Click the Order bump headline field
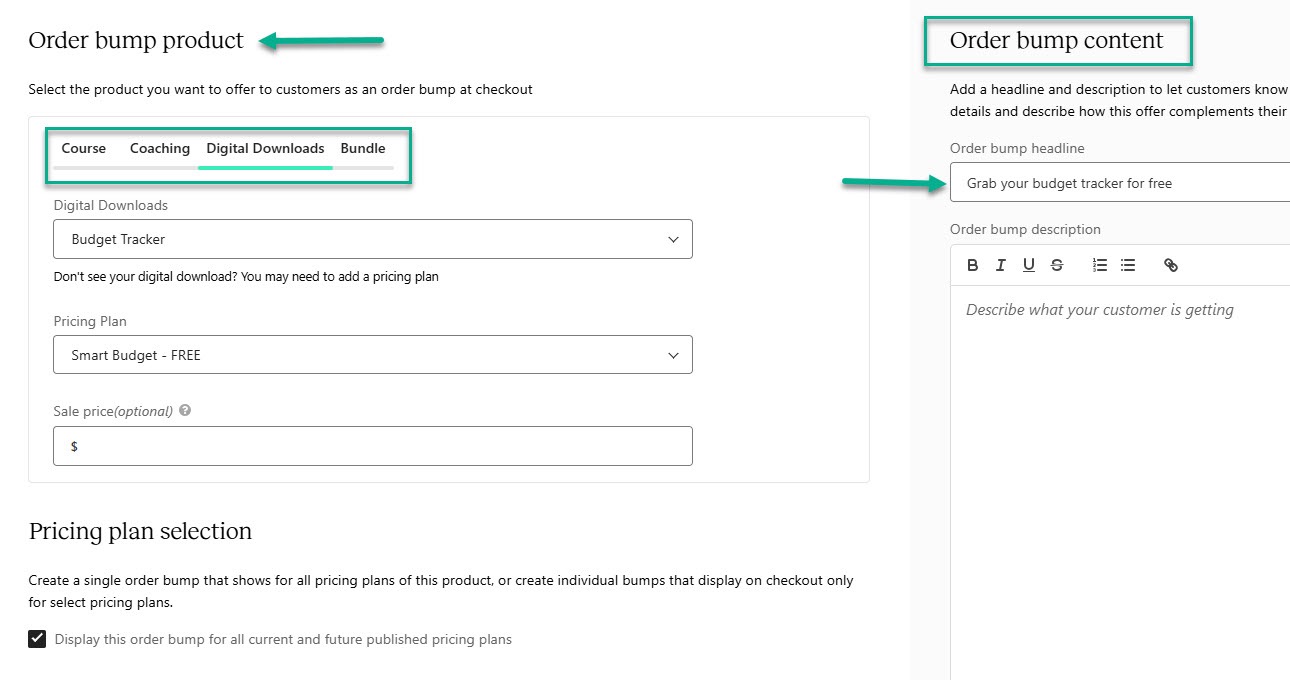This screenshot has width=1290, height=680. [1120, 183]
